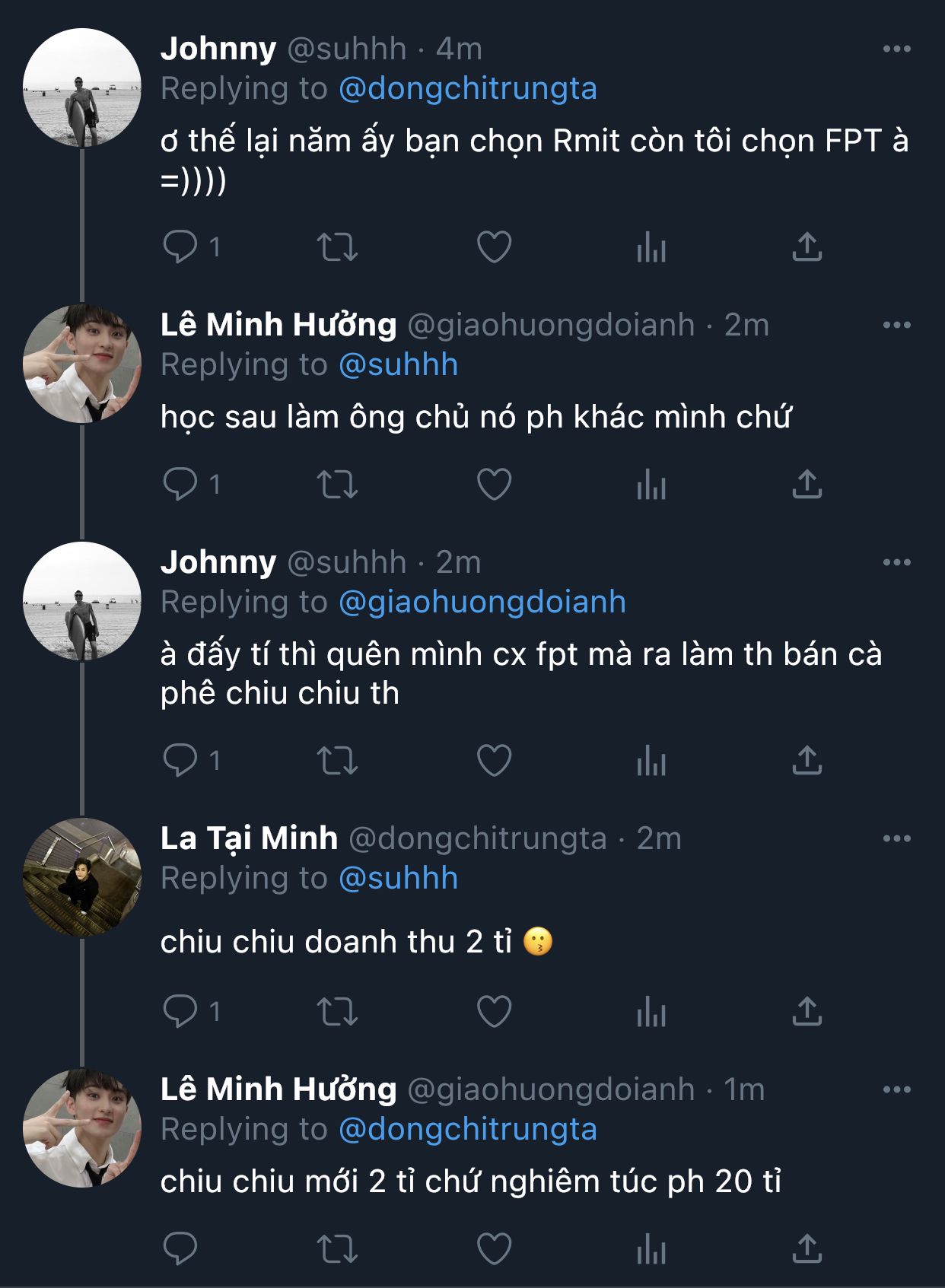Open Lê Minh Hưởng's display name in 2m tweet
Image resolution: width=945 pixels, height=1288 pixels.
pos(278,325)
